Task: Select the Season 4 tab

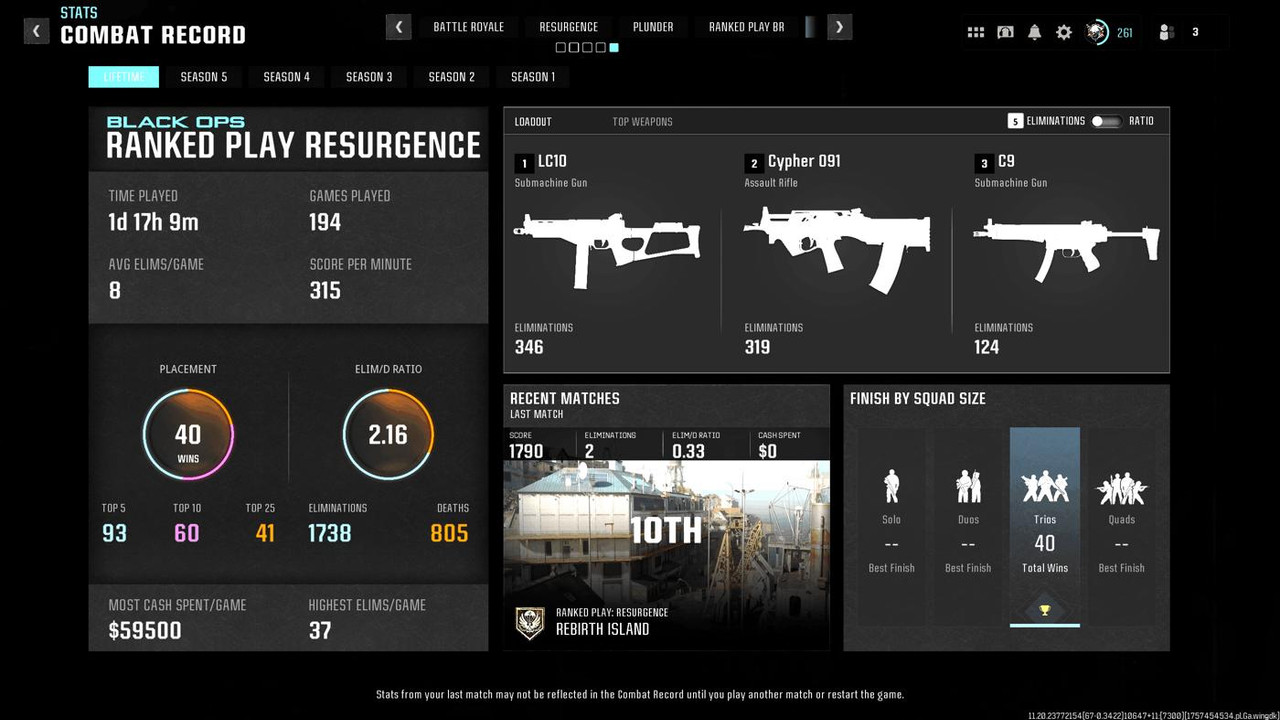Action: (x=287, y=77)
